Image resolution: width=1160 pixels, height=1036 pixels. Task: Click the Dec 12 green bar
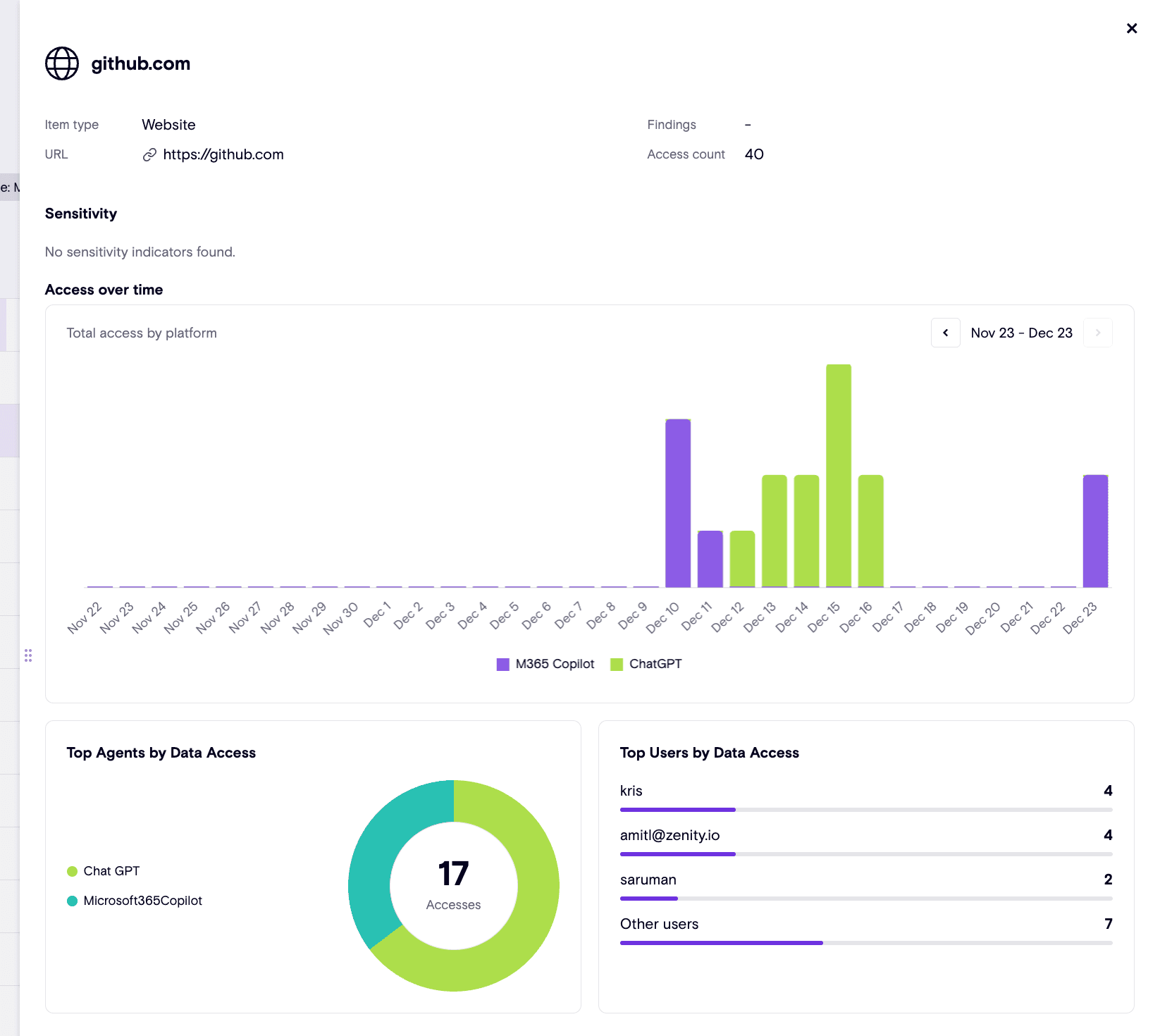(742, 559)
